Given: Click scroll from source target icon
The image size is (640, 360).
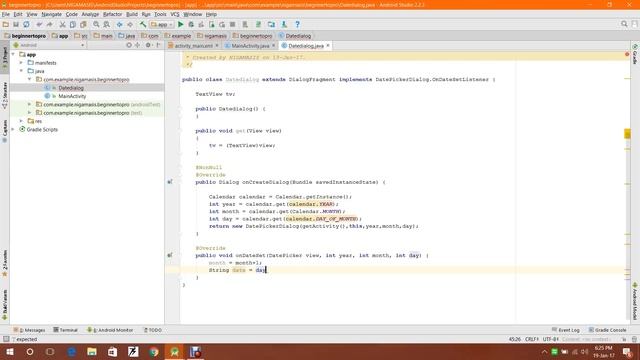Looking at the screenshot, I should point(129,45).
